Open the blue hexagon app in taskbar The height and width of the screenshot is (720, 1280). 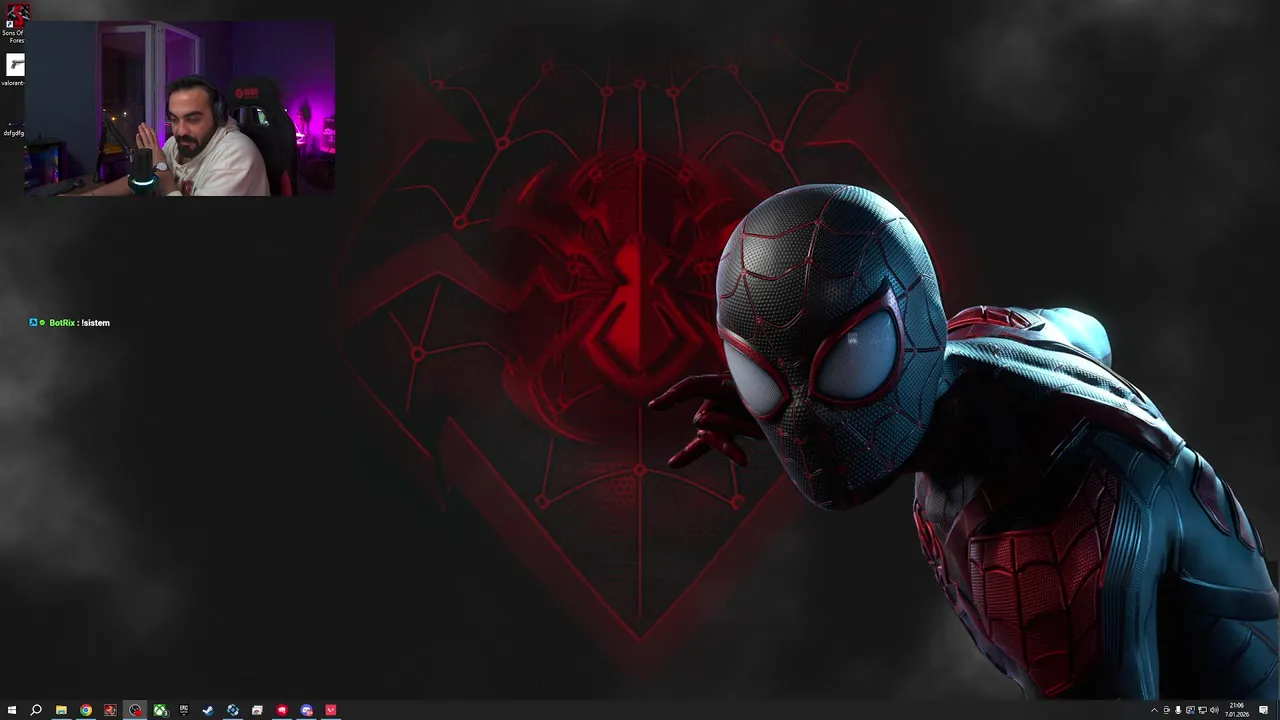[x=233, y=710]
